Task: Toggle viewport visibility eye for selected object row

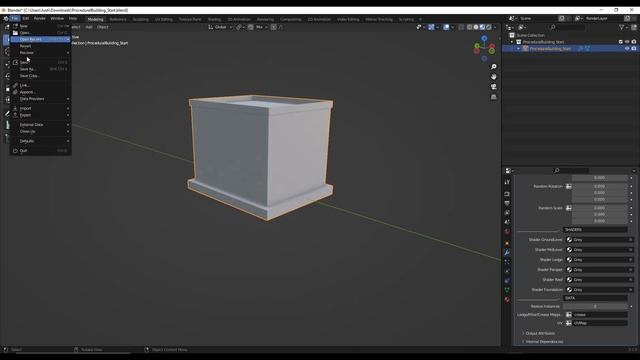Action: click(x=627, y=49)
